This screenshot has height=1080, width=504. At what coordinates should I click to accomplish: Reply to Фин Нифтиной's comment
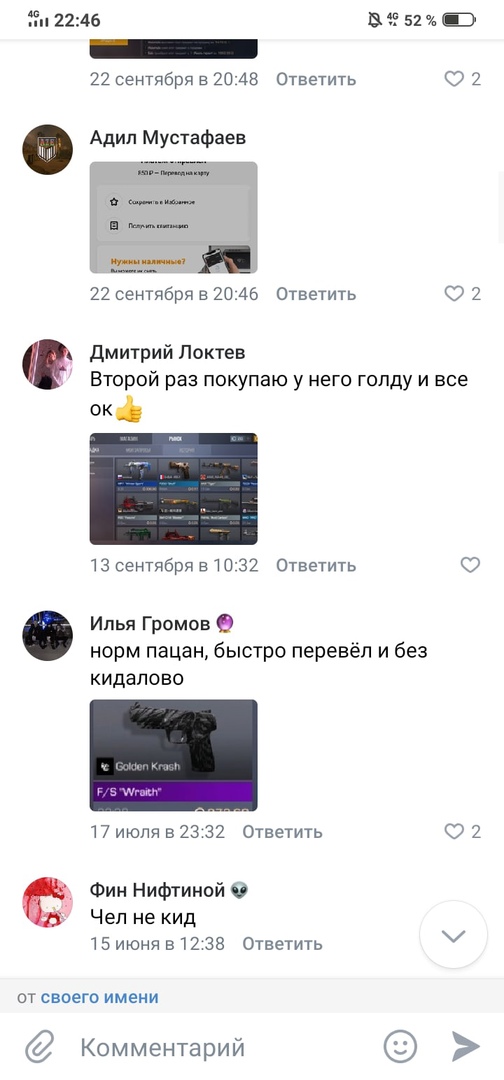(282, 943)
